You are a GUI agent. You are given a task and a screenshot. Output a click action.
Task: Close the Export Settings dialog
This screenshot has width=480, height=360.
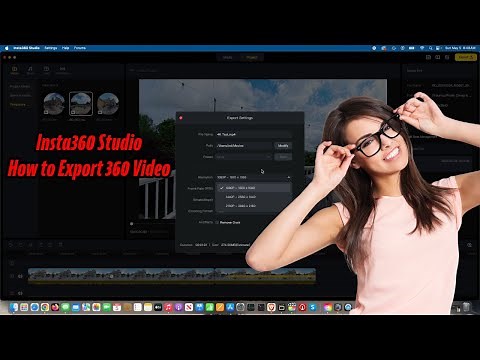coord(181,118)
